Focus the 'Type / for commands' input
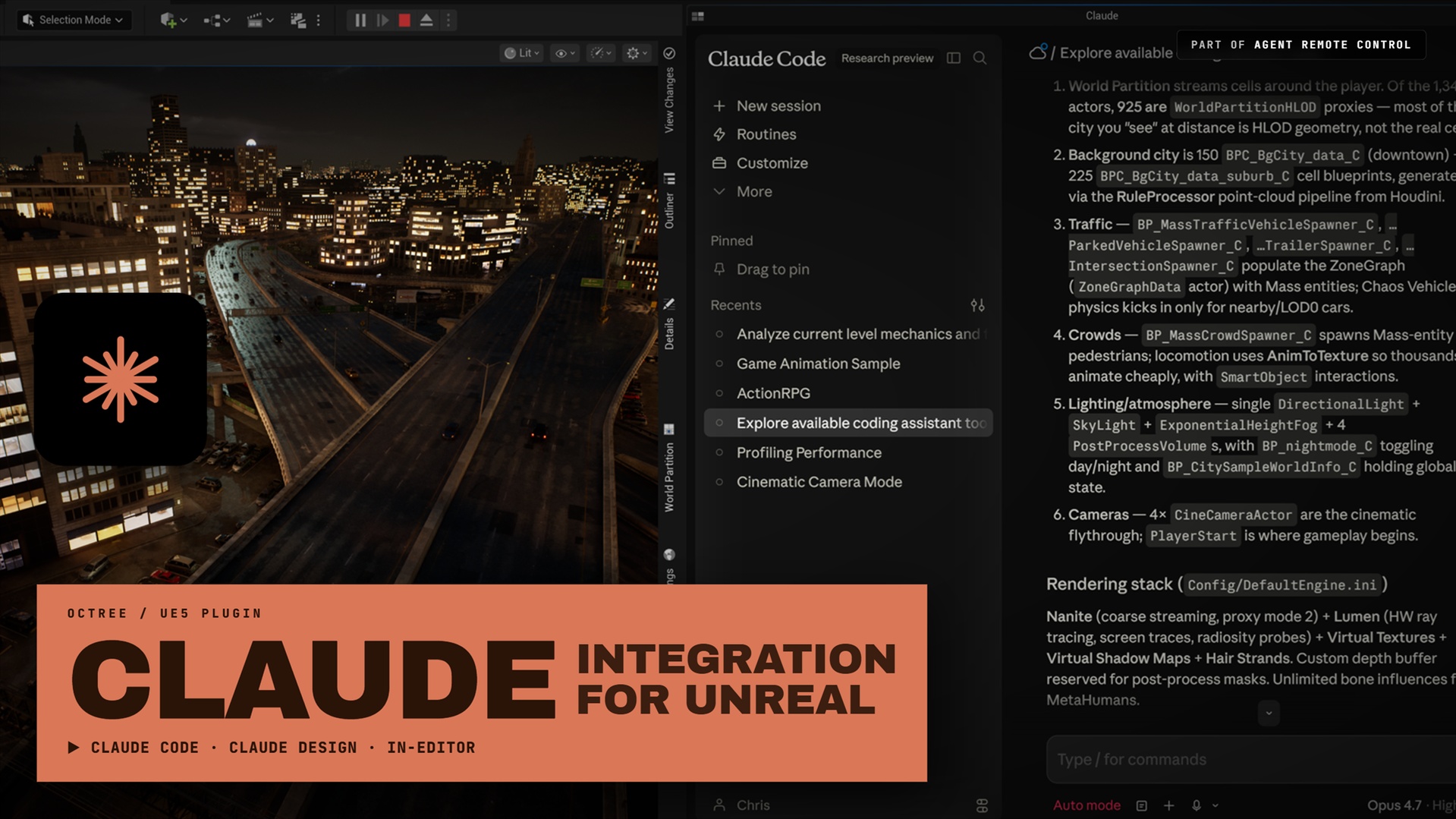This screenshot has height=819, width=1456. (1250, 759)
